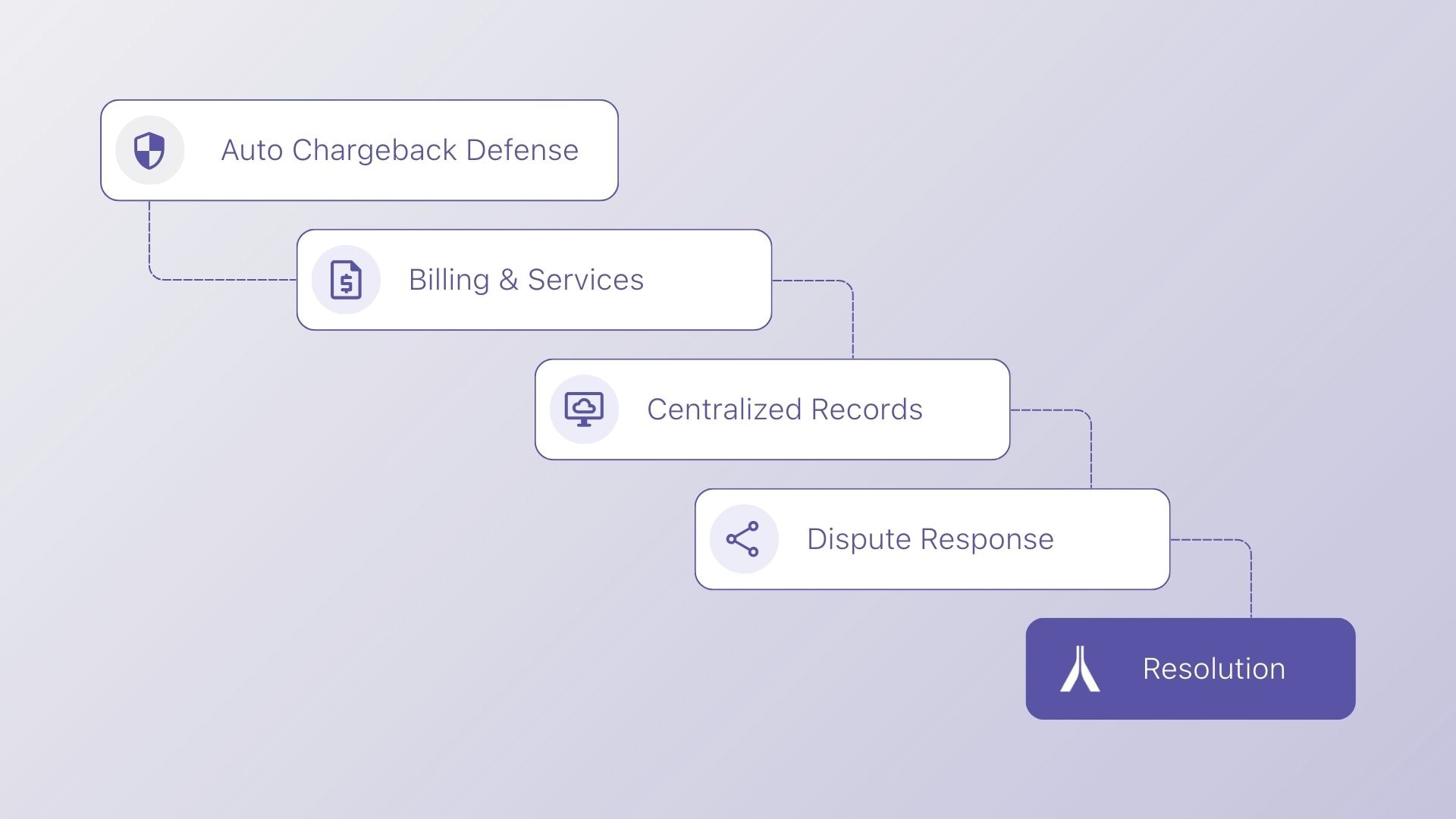
Task: Select the Billing & Services text
Action: coord(526,280)
